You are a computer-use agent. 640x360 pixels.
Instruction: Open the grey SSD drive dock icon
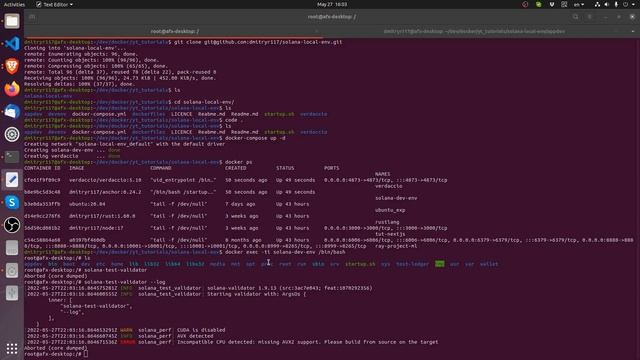(x=12, y=248)
